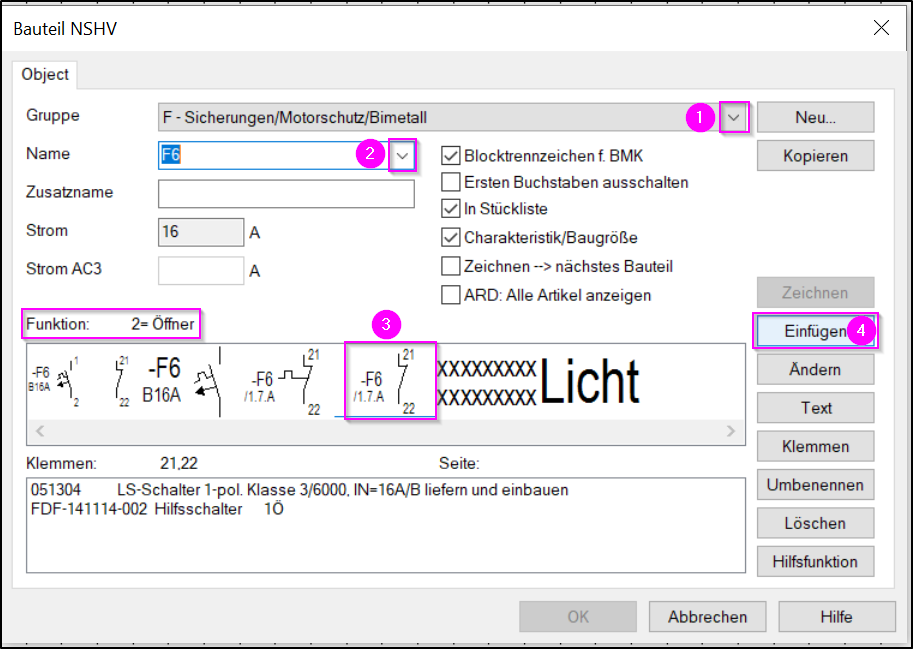Click the Abbrechen button

[x=707, y=617]
